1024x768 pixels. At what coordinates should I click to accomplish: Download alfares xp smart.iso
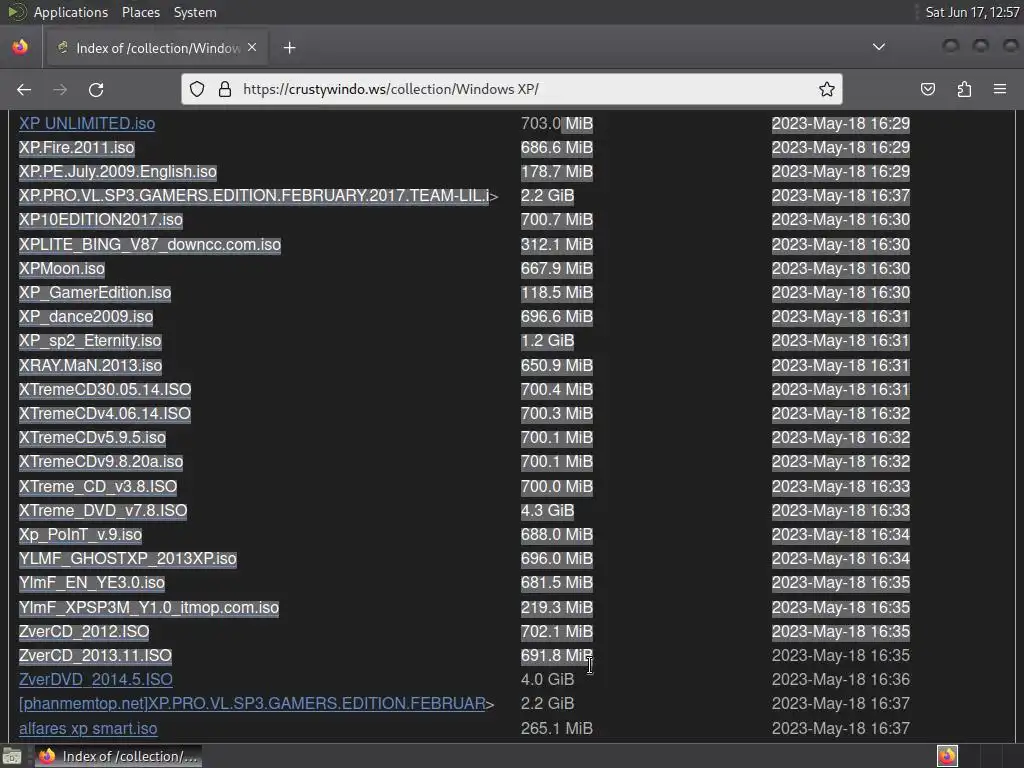click(88, 729)
